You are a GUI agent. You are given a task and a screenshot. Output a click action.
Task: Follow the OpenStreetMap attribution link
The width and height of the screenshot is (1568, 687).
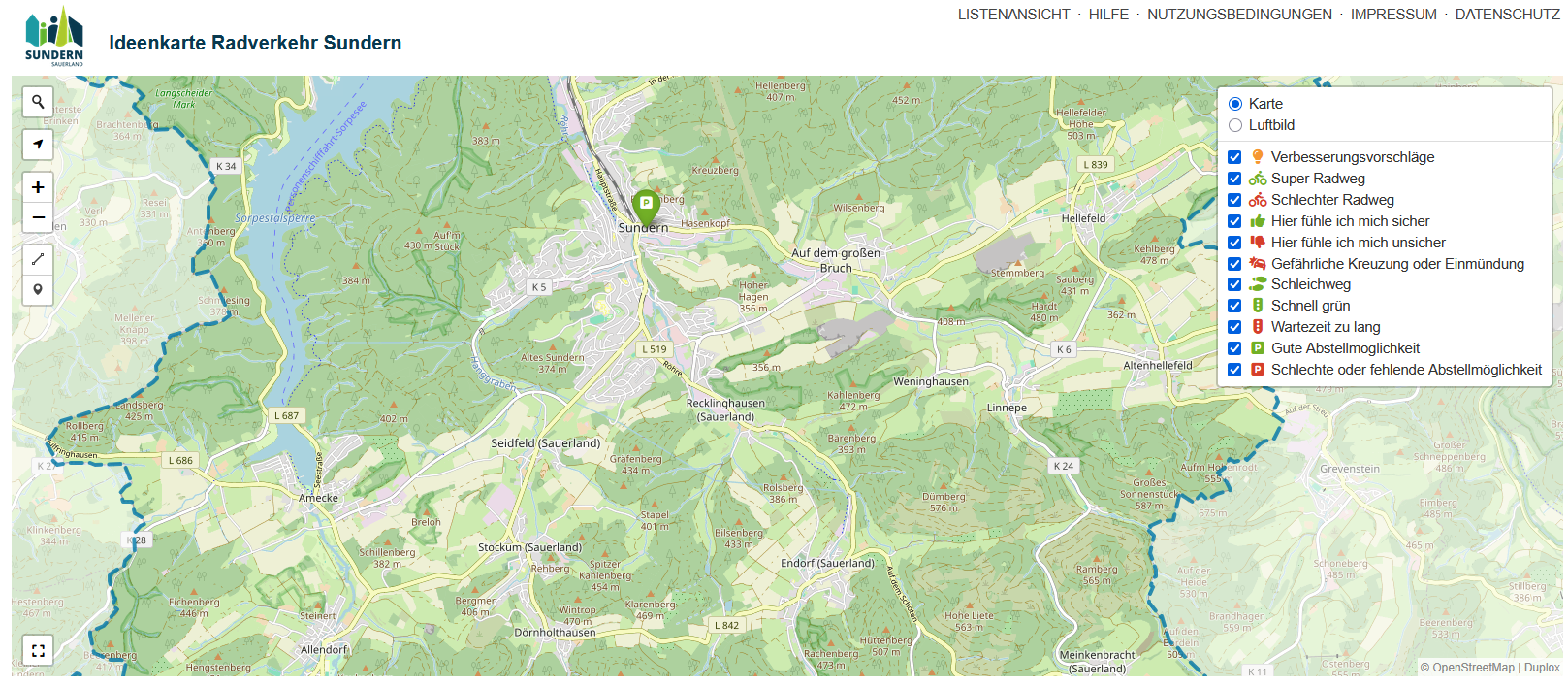[1473, 668]
